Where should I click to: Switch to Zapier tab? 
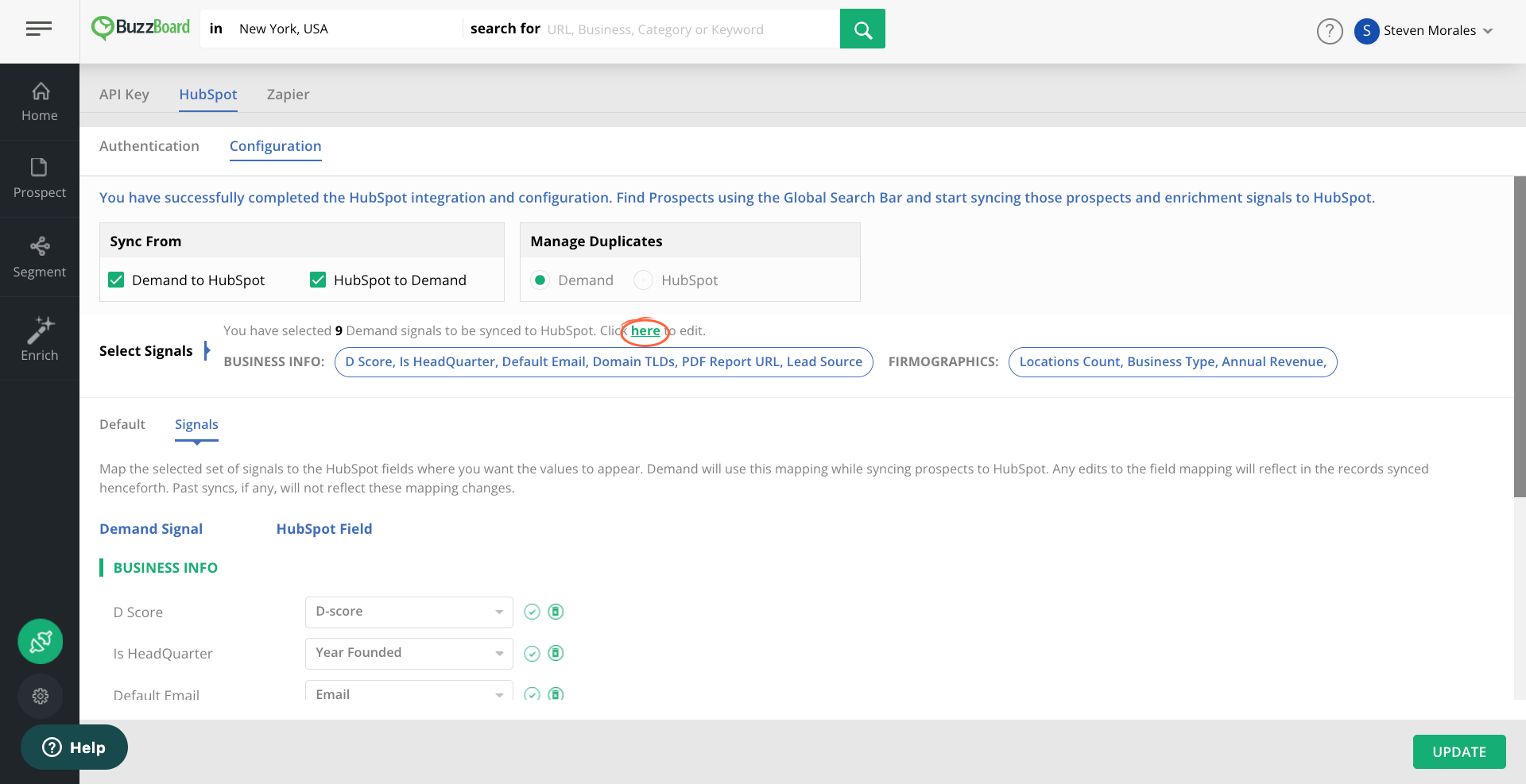click(x=288, y=95)
